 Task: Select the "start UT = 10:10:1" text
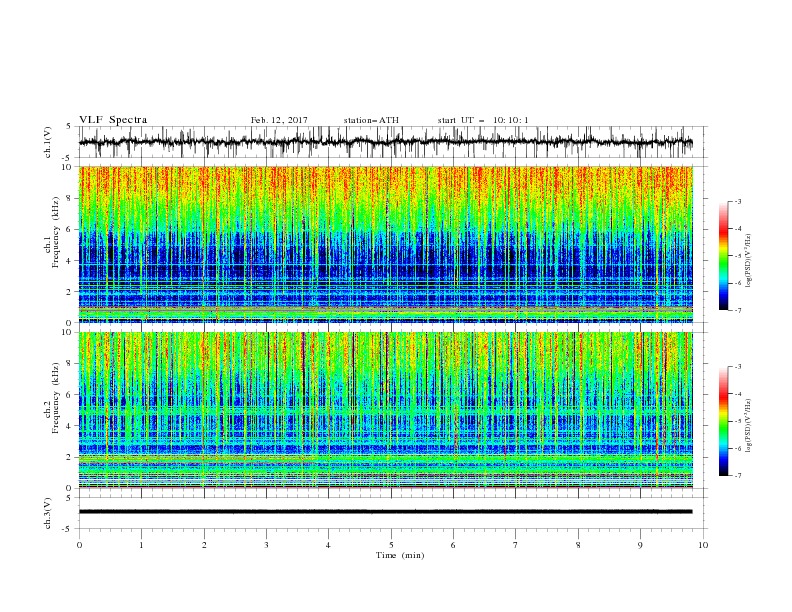tap(483, 120)
